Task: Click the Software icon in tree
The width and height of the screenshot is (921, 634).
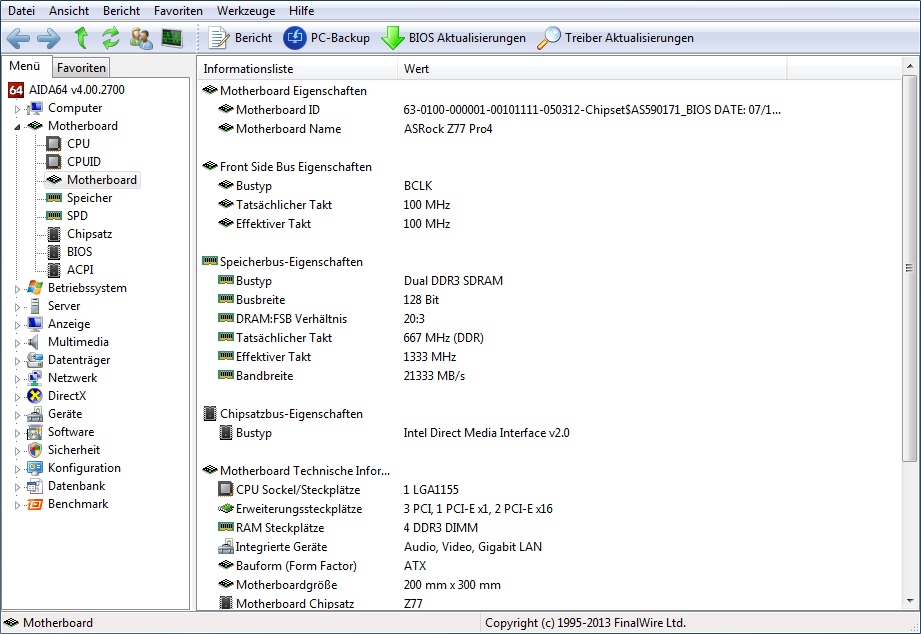Action: (35, 432)
